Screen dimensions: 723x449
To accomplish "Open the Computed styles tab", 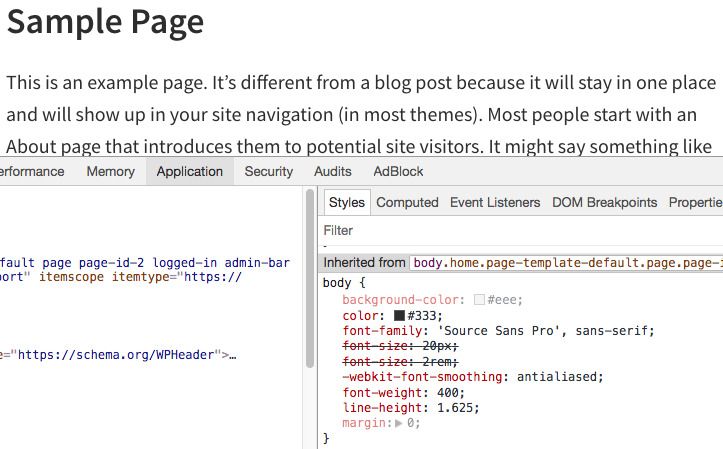I will [407, 202].
